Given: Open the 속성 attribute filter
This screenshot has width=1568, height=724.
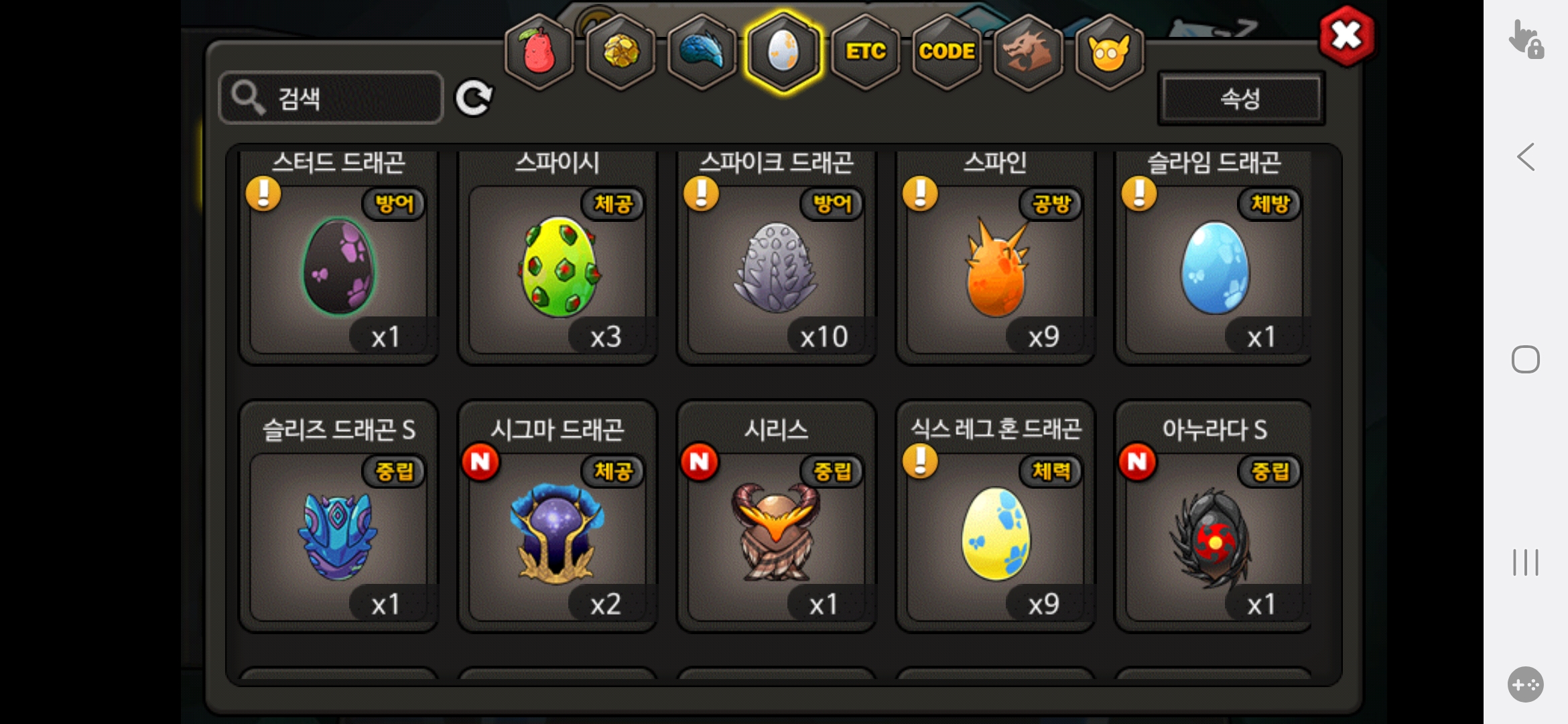Looking at the screenshot, I should click(1241, 99).
